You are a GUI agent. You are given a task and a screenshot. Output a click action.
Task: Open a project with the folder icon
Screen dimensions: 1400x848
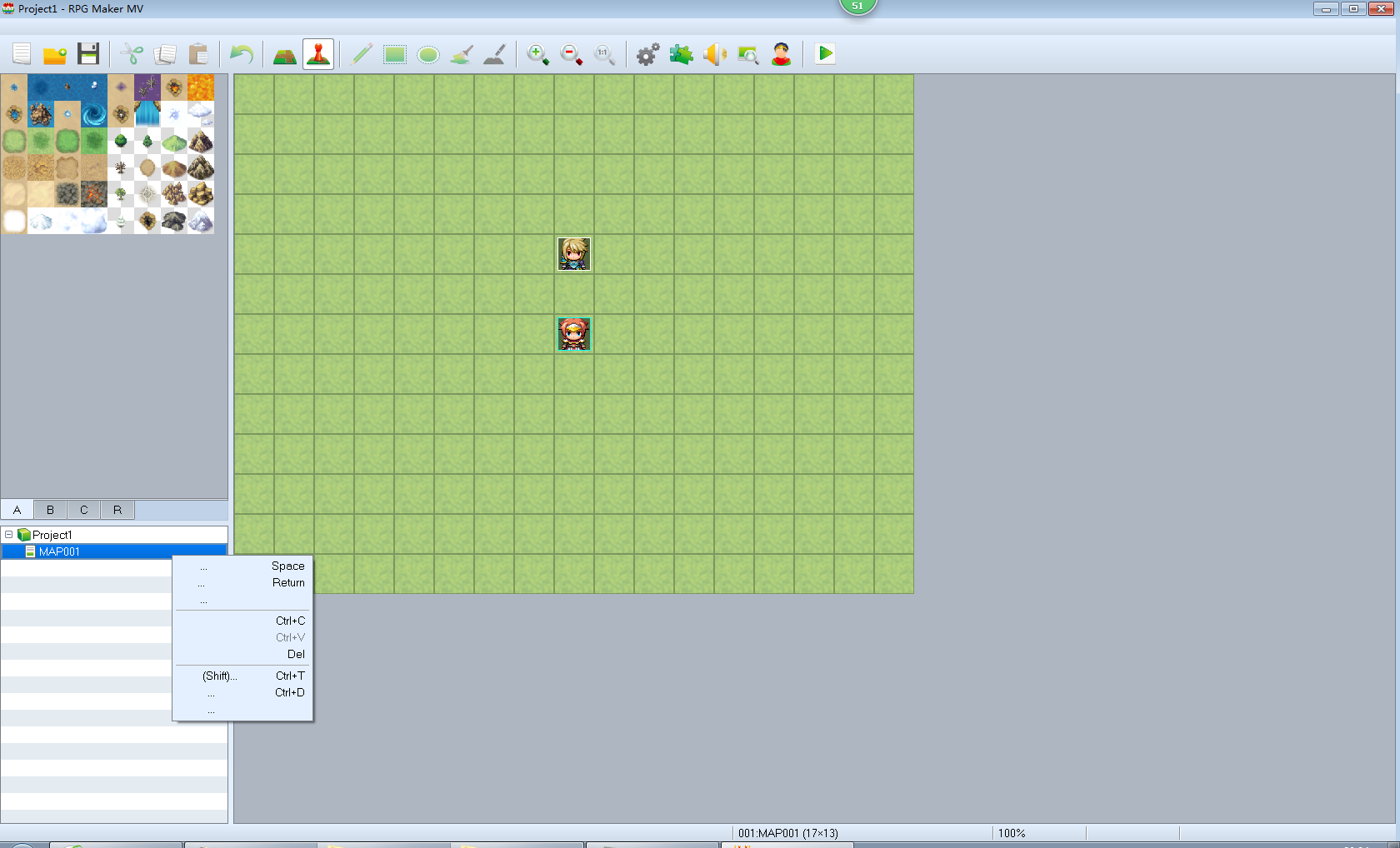pos(55,54)
